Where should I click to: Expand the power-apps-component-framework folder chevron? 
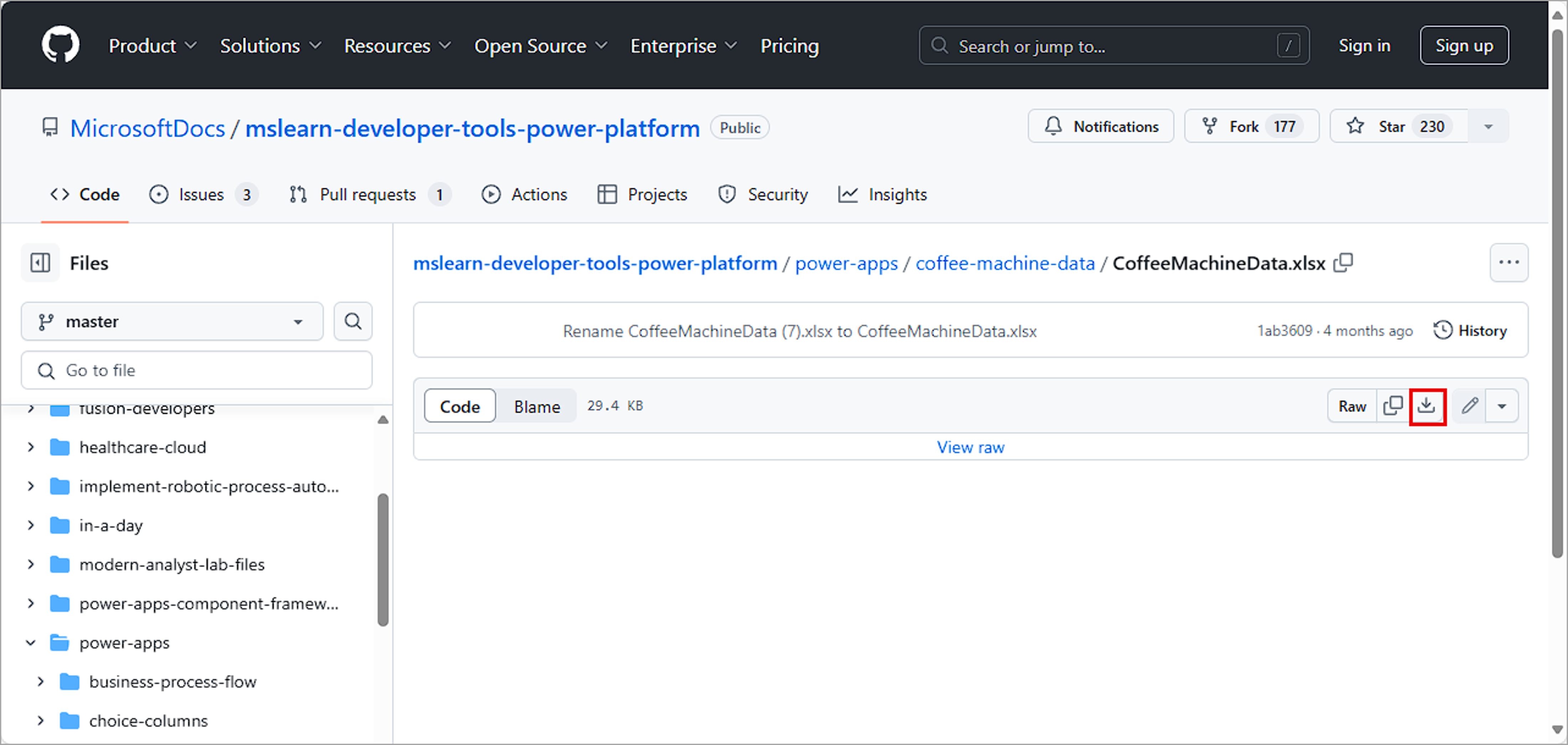(x=30, y=603)
